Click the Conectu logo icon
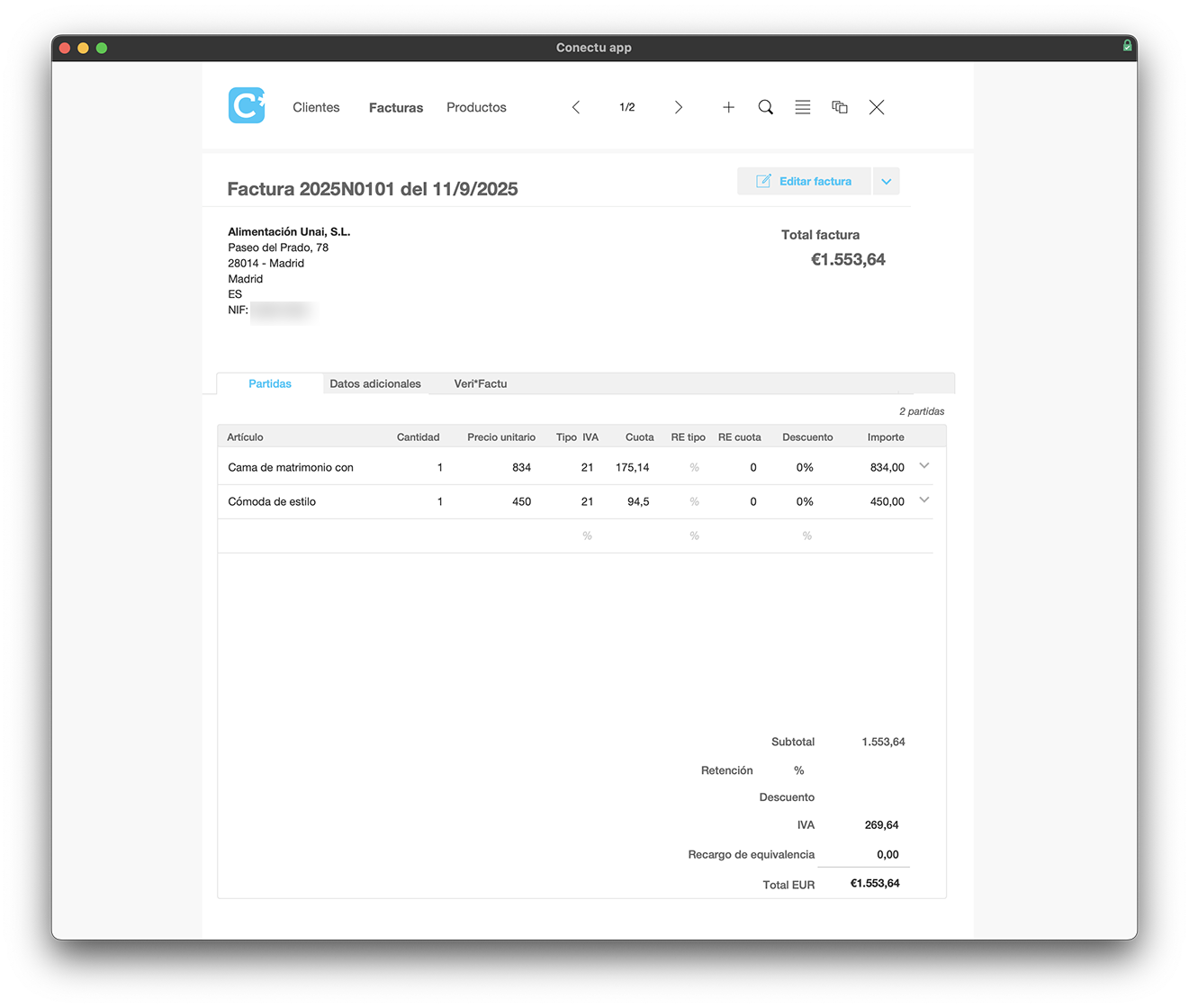The width and height of the screenshot is (1189, 1008). tap(247, 106)
